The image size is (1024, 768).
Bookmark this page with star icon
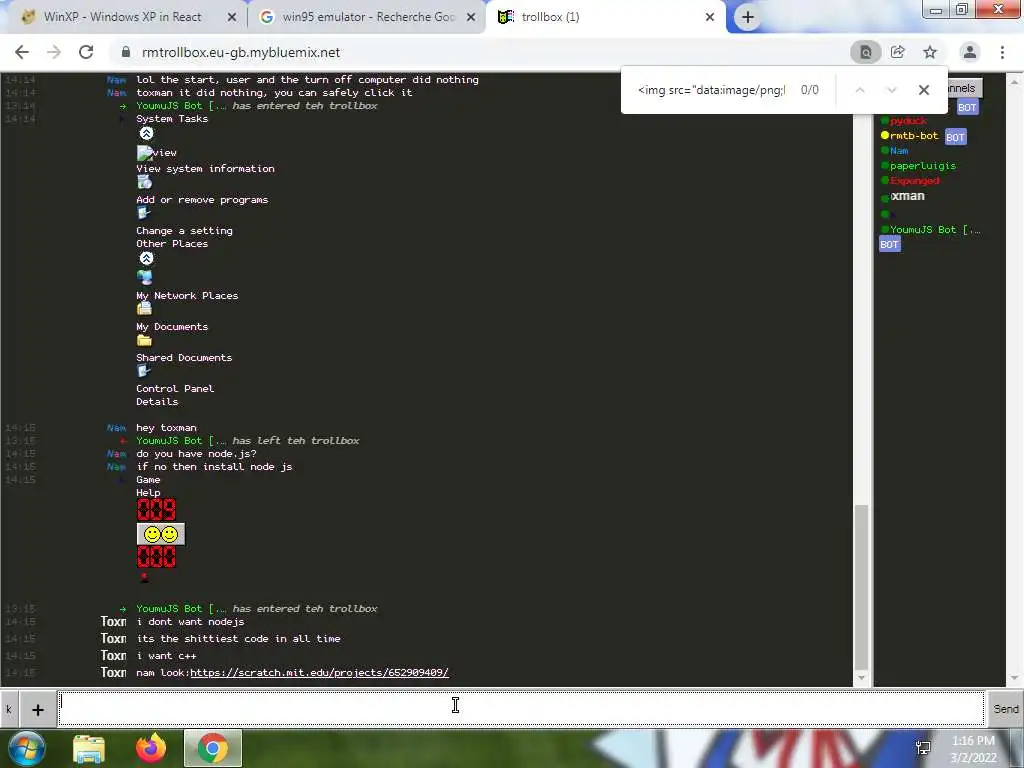point(930,52)
